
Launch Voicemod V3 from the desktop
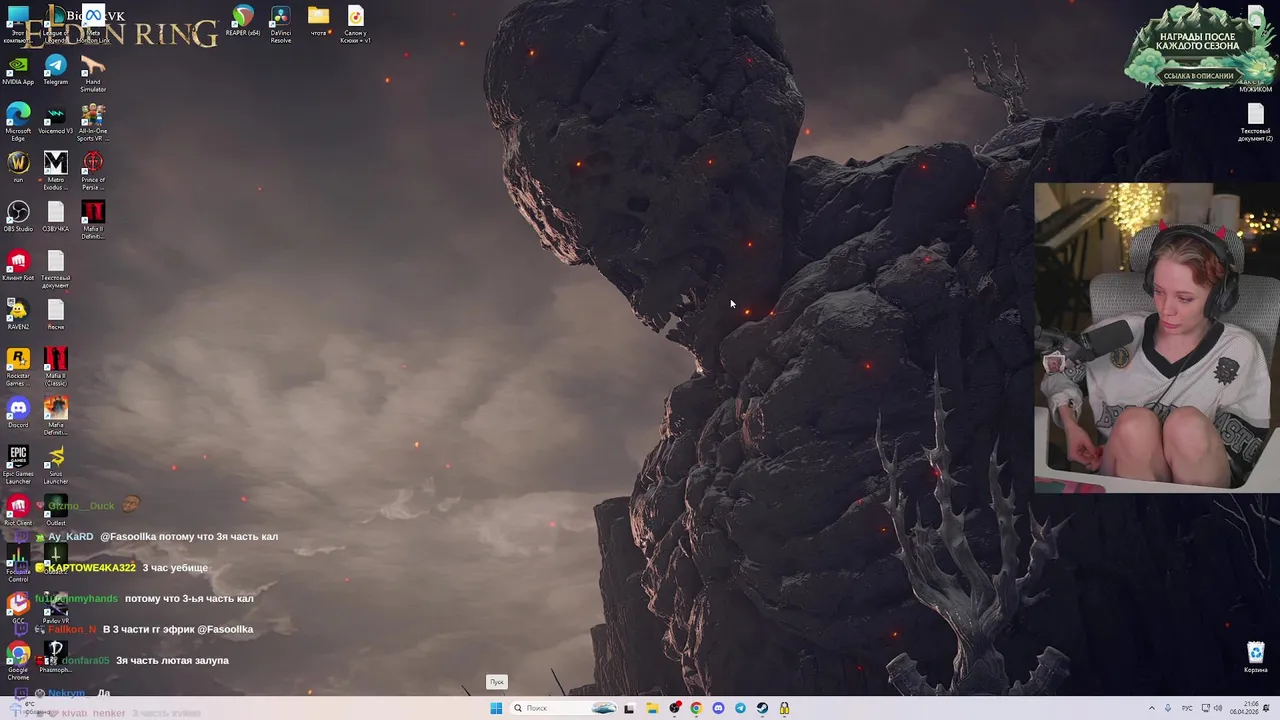coord(55,120)
